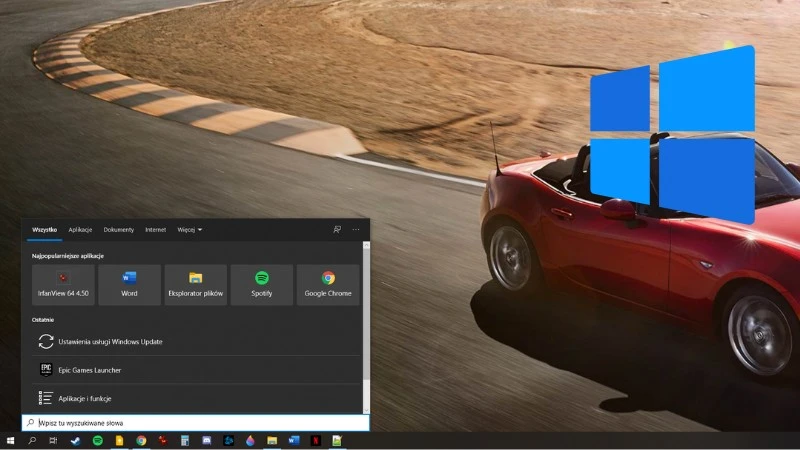Open the yellow document taskbar icon
This screenshot has width=800, height=450.
pyautogui.click(x=119, y=440)
